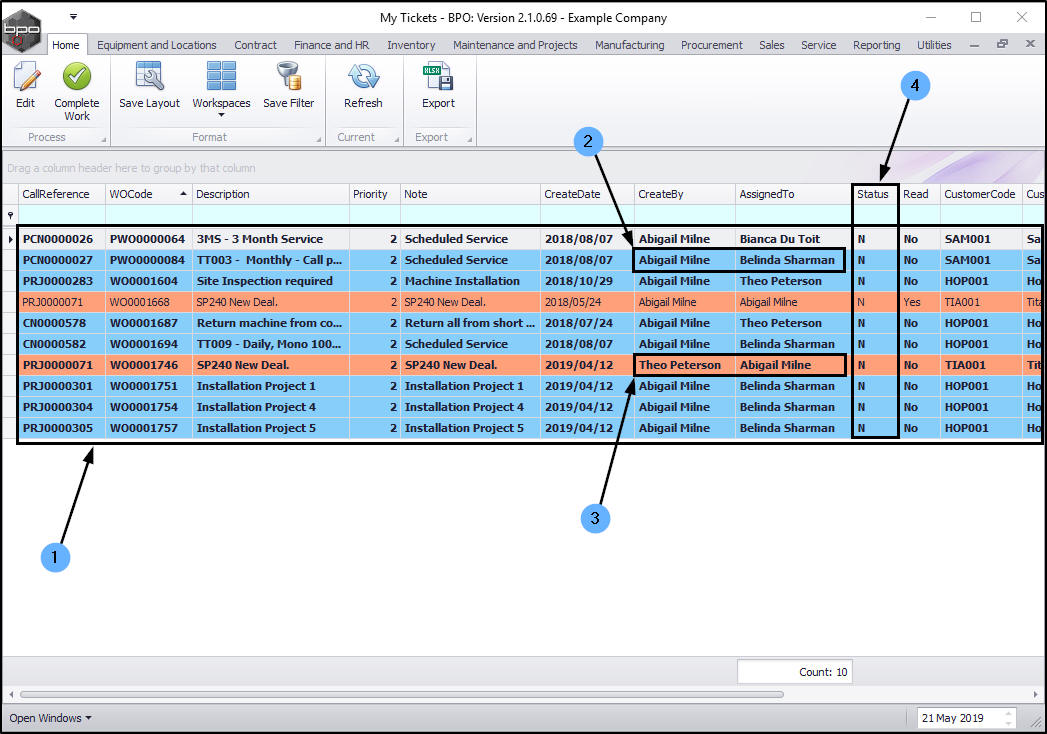Image resolution: width=1047 pixels, height=734 pixels.
Task: Click the CreateBy column header
Action: [684, 194]
